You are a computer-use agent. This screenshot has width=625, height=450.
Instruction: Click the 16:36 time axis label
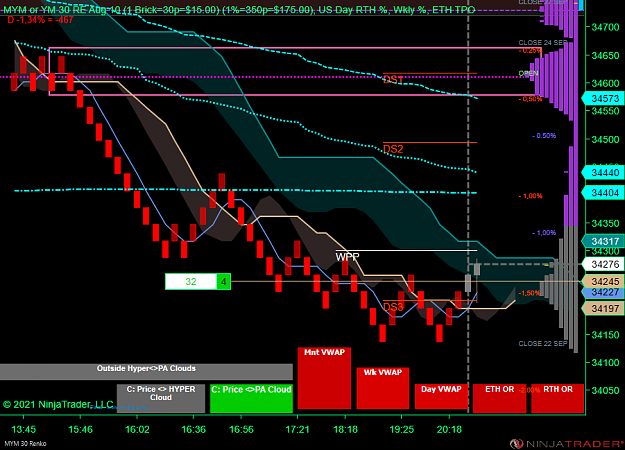[194, 429]
